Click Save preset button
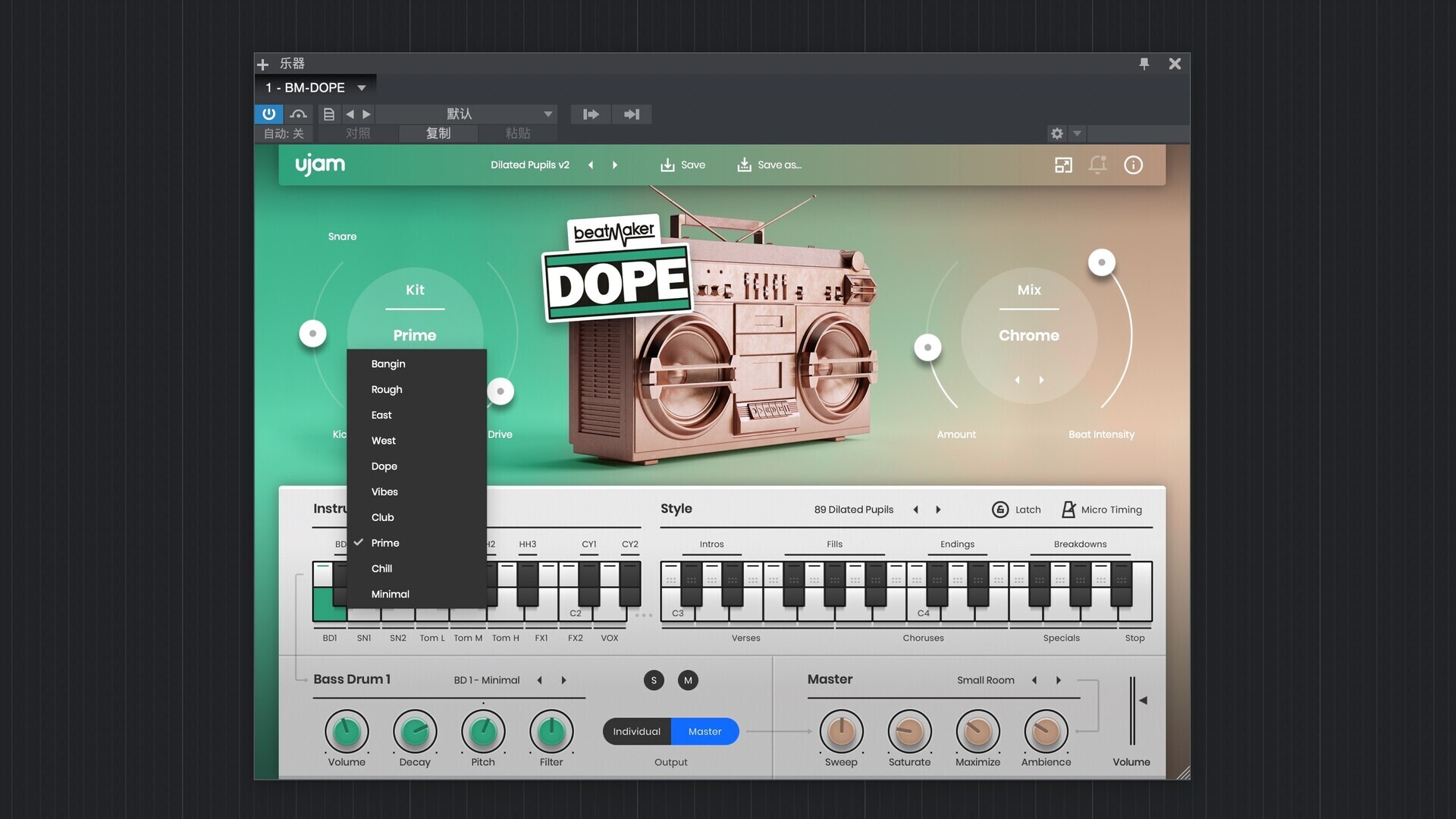Image resolution: width=1456 pixels, height=819 pixels. 682,165
